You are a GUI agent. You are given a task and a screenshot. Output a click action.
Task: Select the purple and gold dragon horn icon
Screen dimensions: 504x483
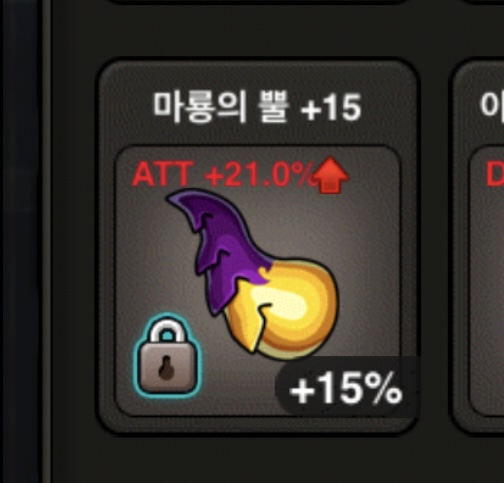tap(253, 273)
